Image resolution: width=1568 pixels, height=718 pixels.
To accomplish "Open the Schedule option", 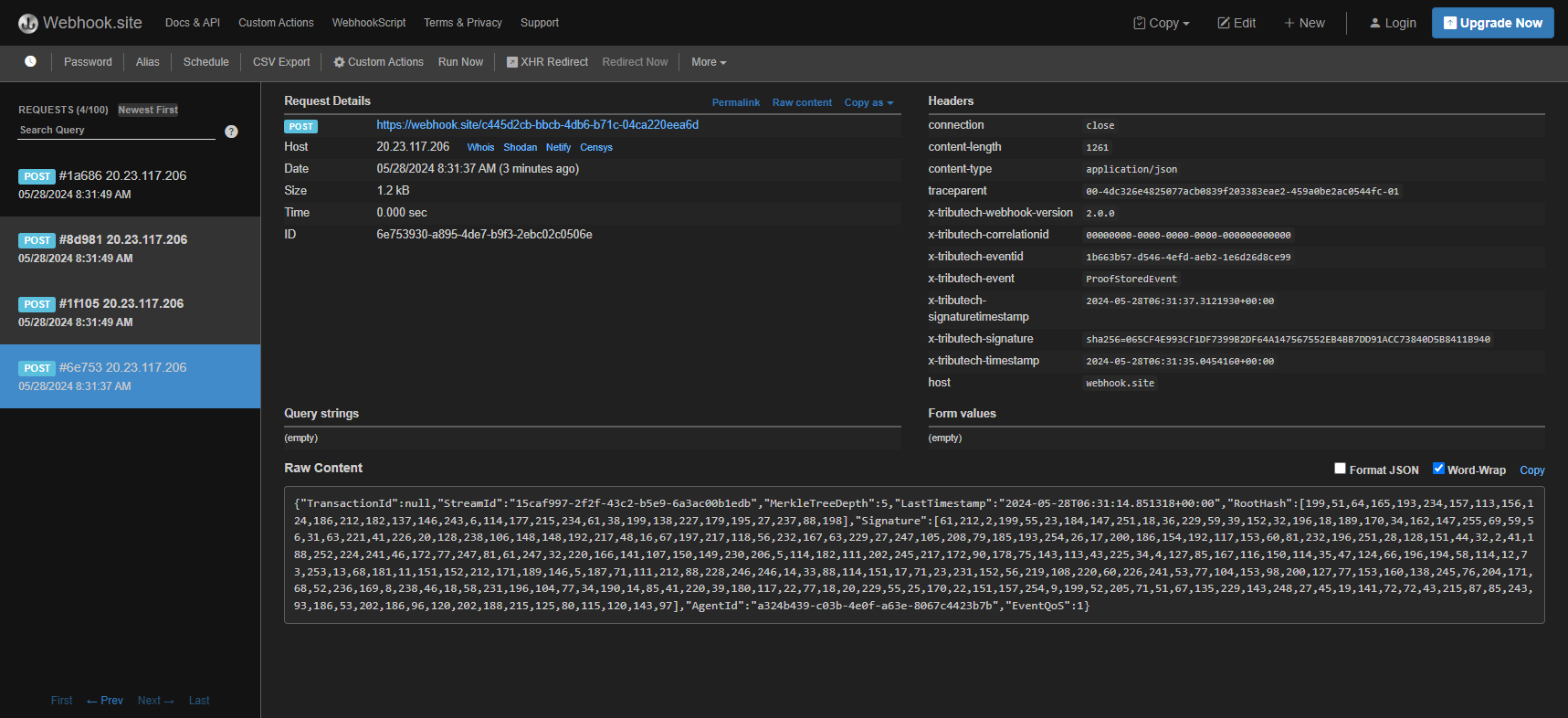I will pyautogui.click(x=205, y=62).
